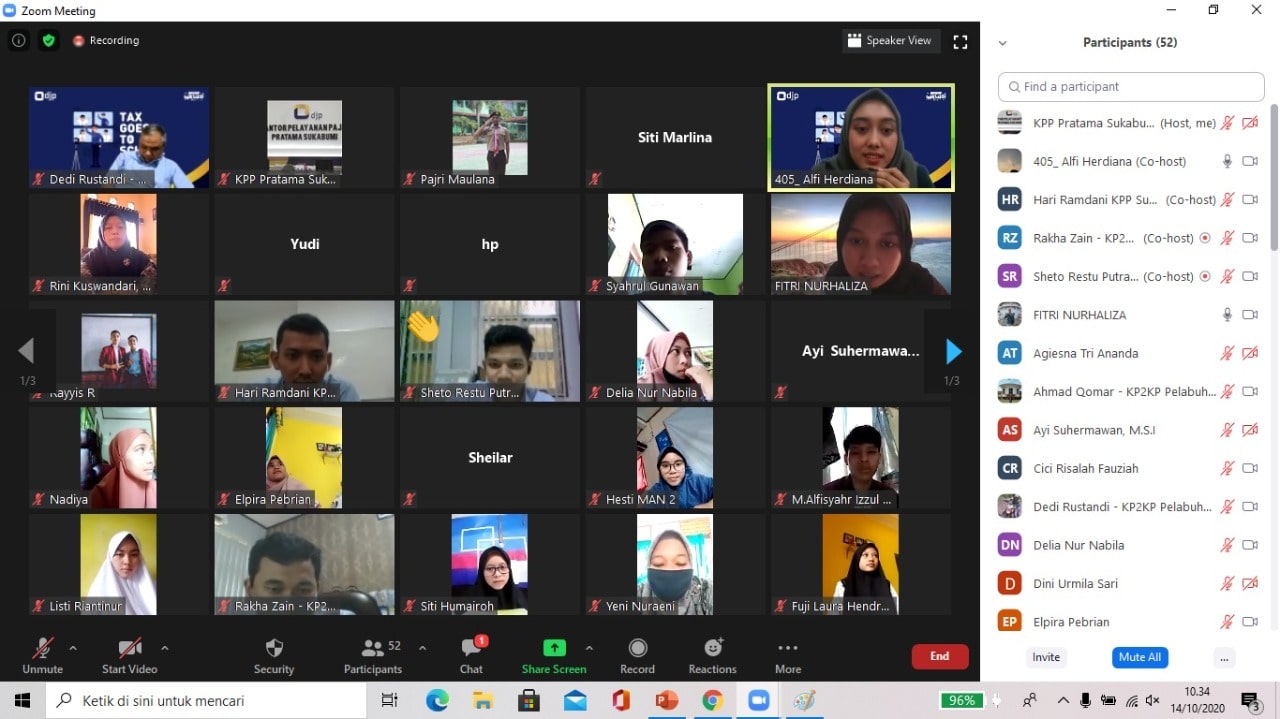This screenshot has height=719, width=1280.
Task: Click the meeting information icon
Action: pos(18,41)
